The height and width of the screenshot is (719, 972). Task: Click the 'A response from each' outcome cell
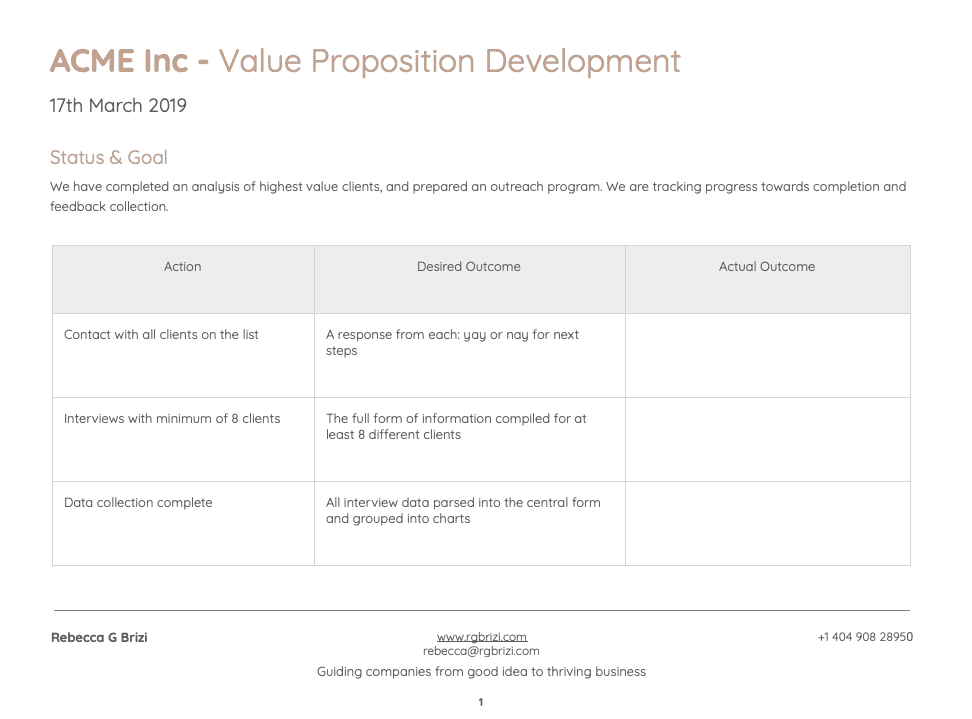point(469,355)
